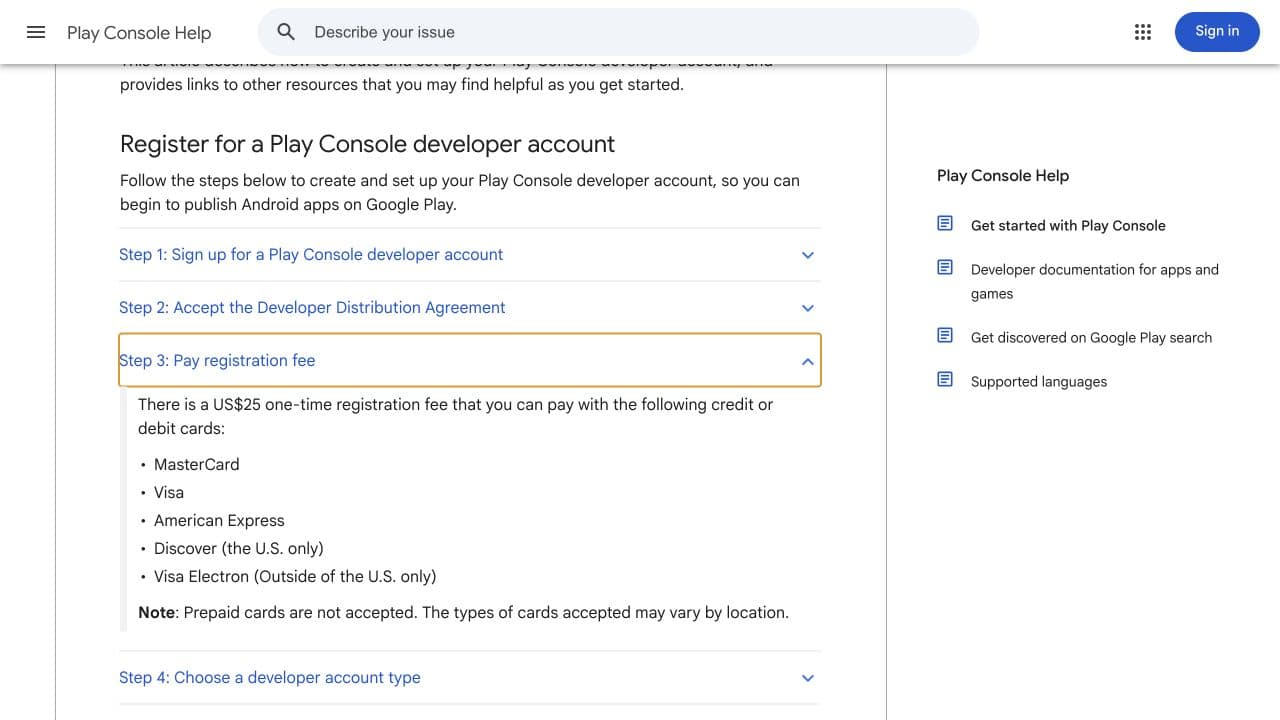Click the Visa Electron list item
1280x720 pixels.
[295, 576]
